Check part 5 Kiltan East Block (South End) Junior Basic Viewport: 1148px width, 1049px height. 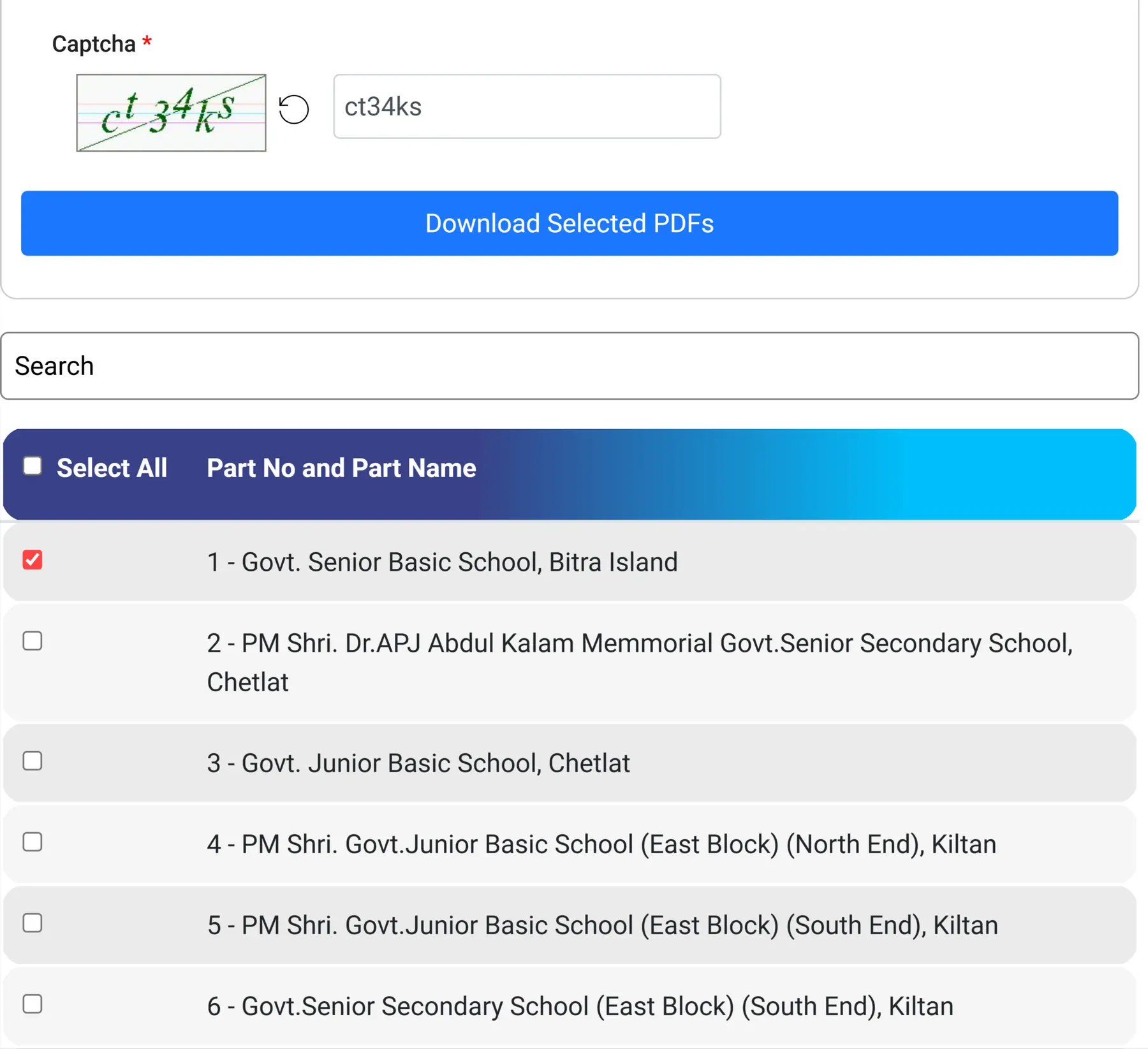click(33, 923)
